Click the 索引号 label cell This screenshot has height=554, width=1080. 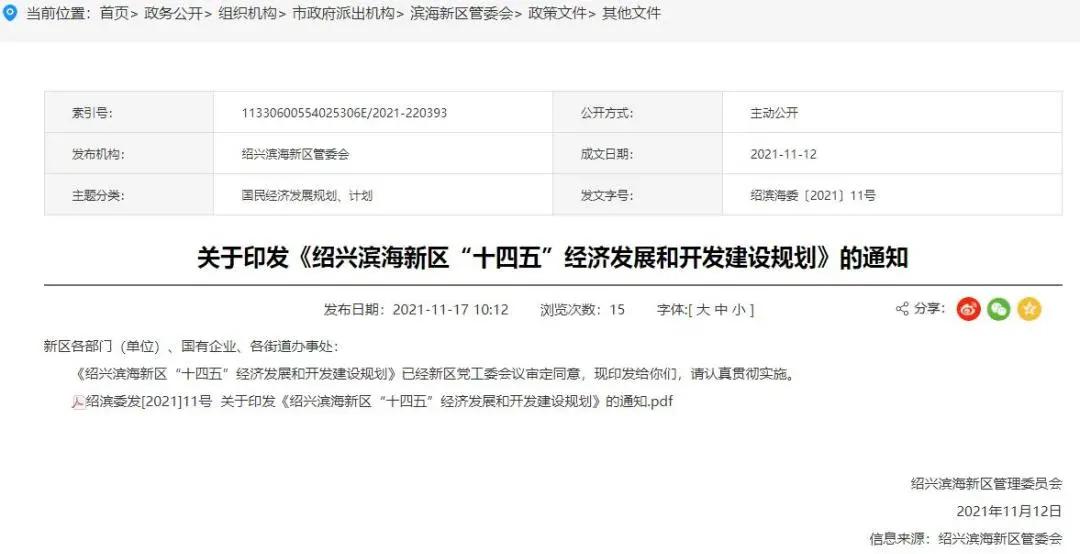(129, 112)
